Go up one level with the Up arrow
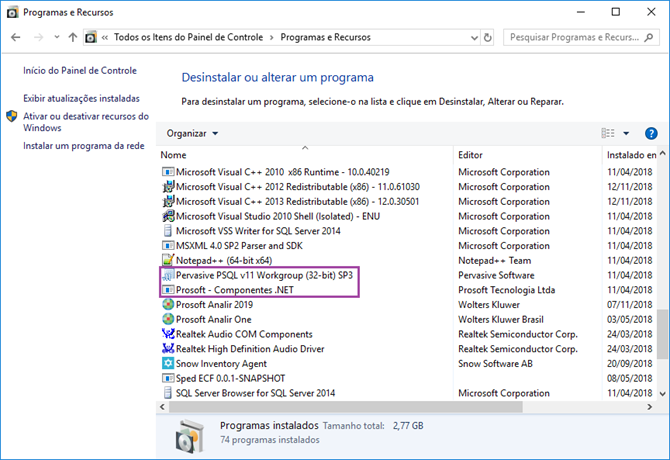 (73, 38)
